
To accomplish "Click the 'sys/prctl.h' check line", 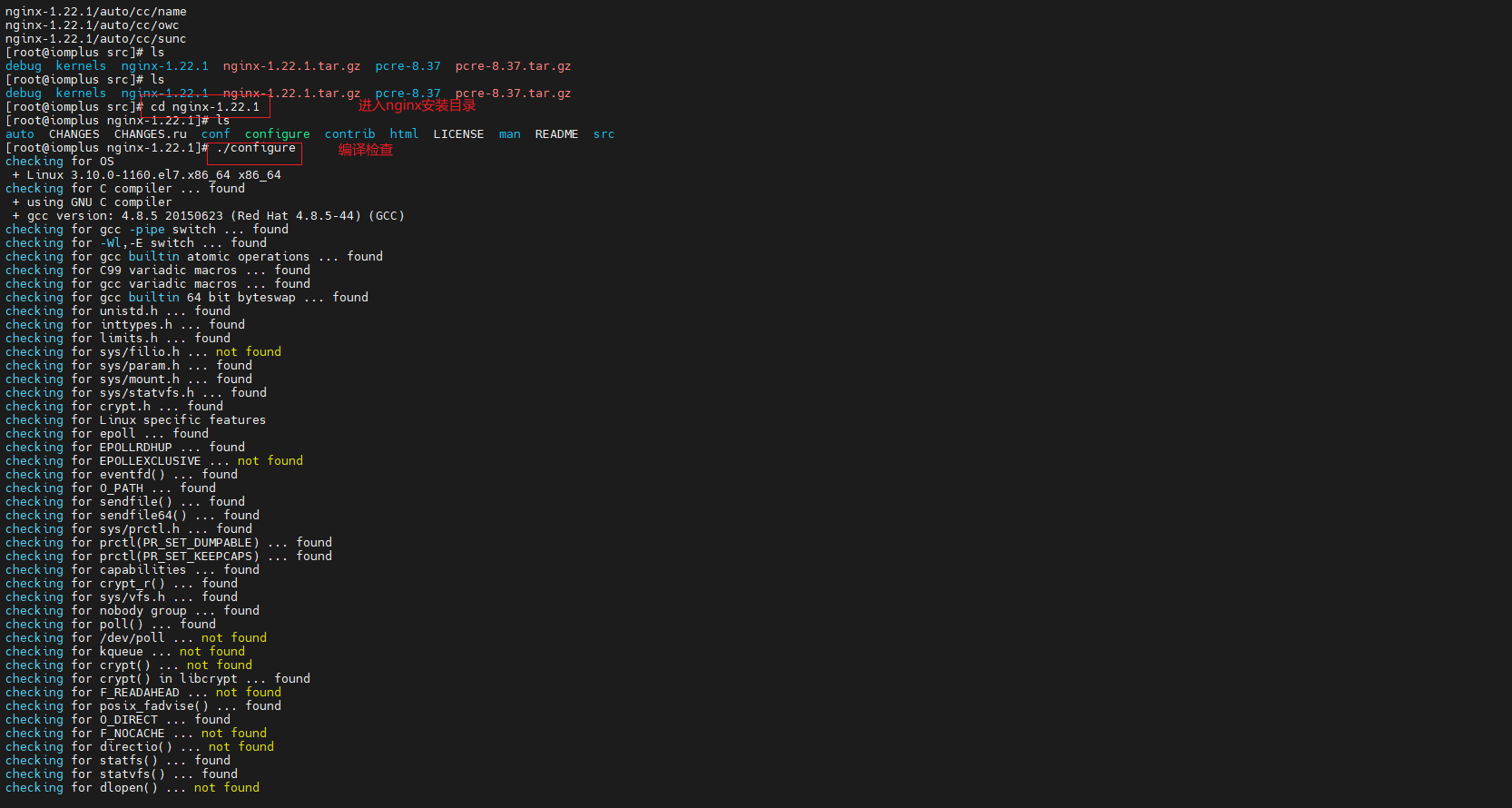I will pos(129,529).
